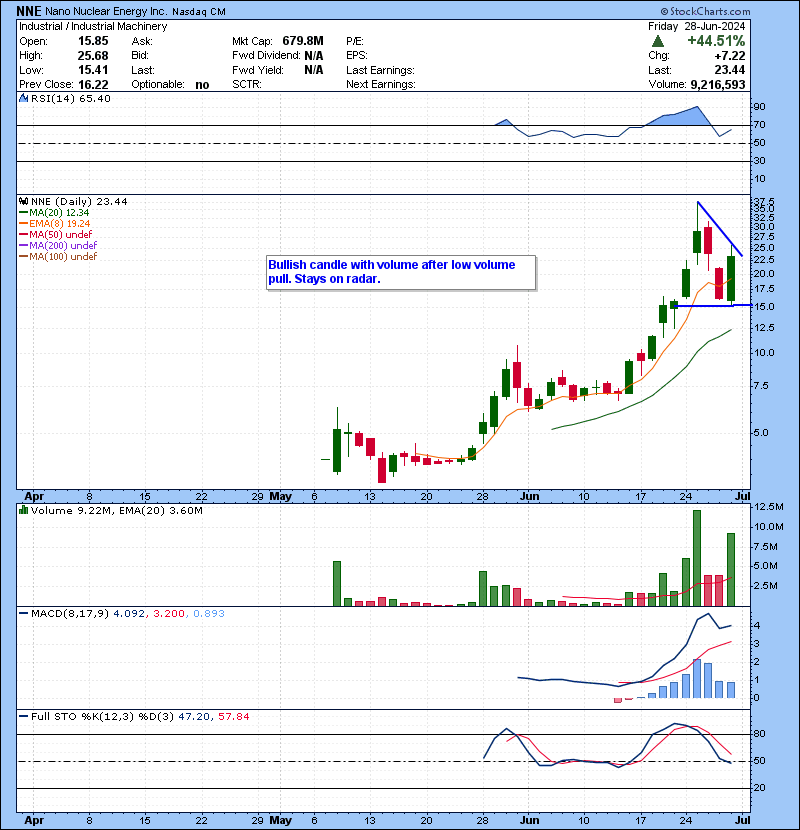Click the Next Earnings: label

381,85
